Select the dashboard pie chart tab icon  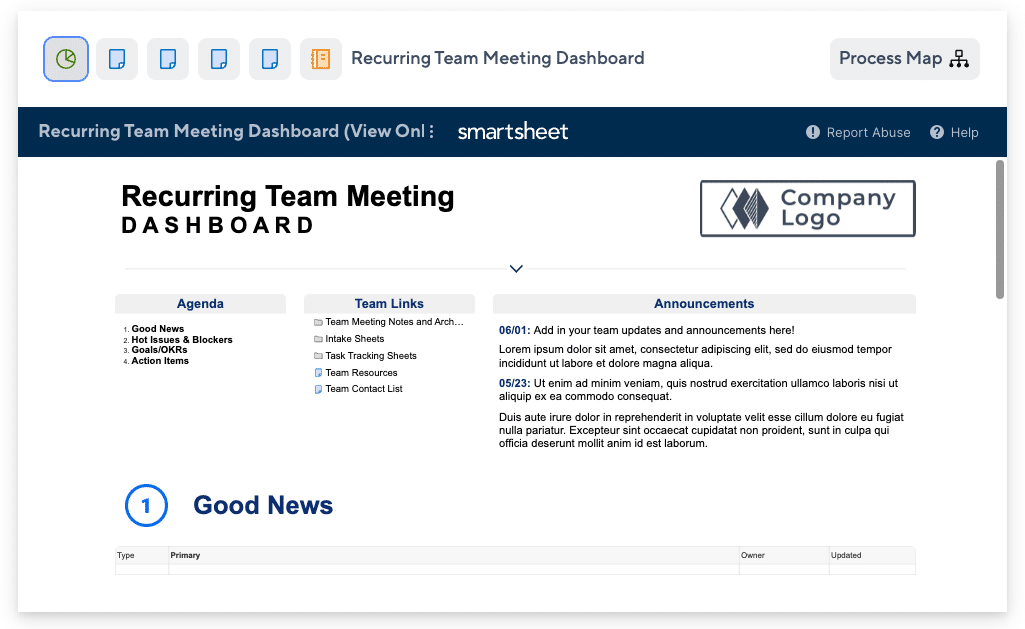point(65,59)
